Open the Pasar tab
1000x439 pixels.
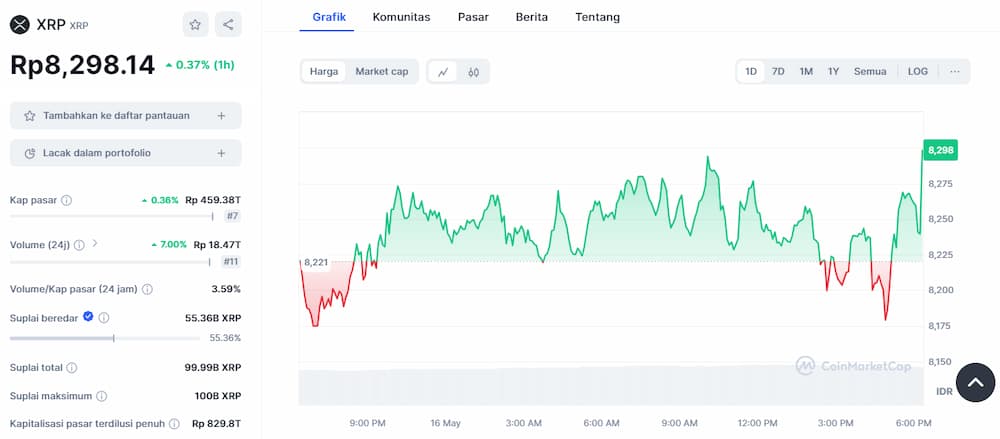(x=473, y=17)
